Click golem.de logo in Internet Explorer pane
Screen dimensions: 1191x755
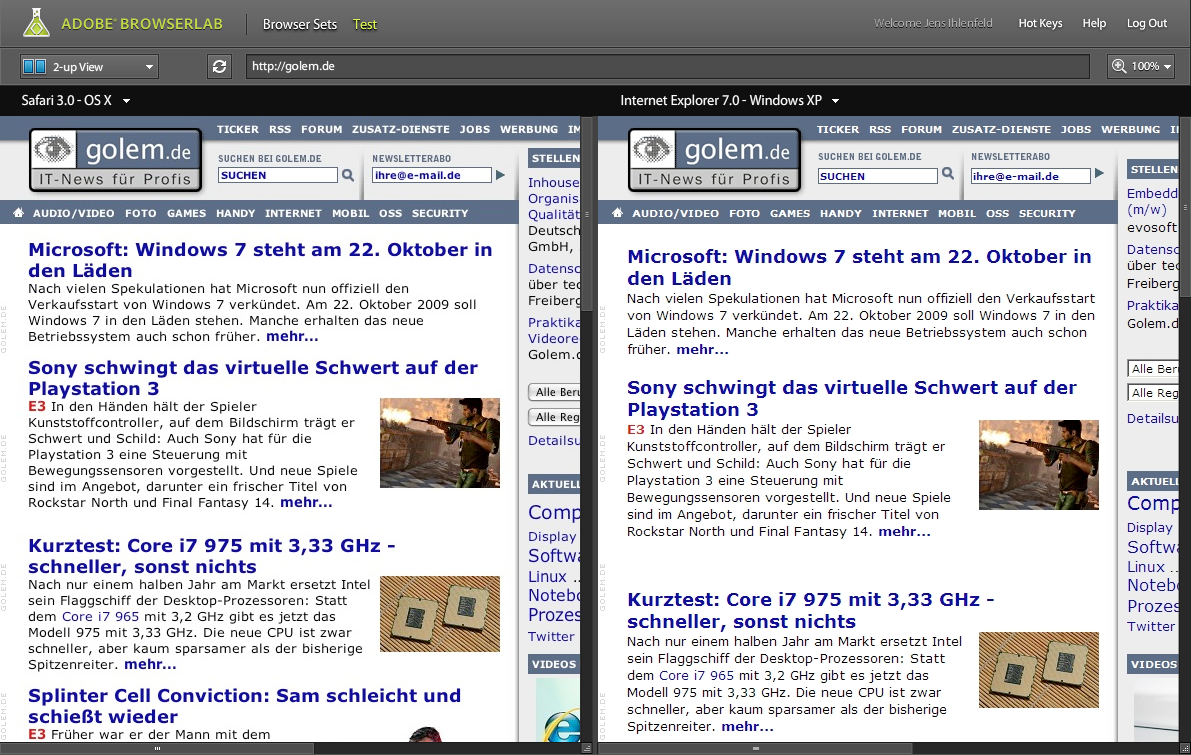(x=715, y=159)
